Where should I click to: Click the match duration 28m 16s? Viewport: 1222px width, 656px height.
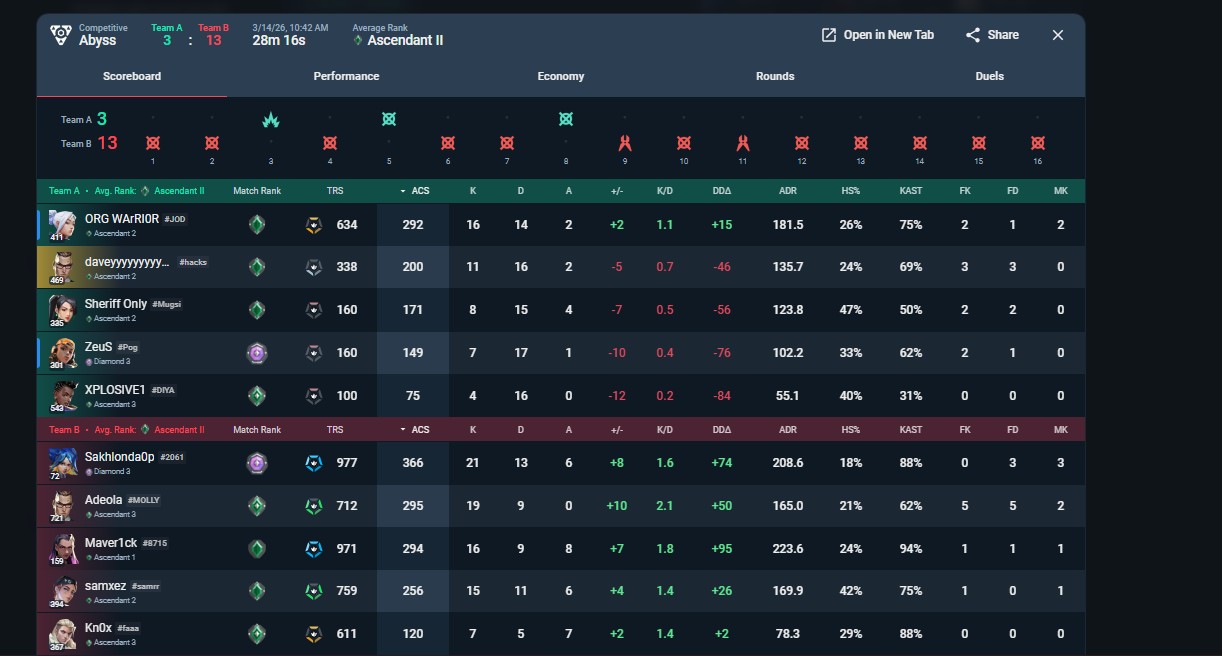point(279,41)
